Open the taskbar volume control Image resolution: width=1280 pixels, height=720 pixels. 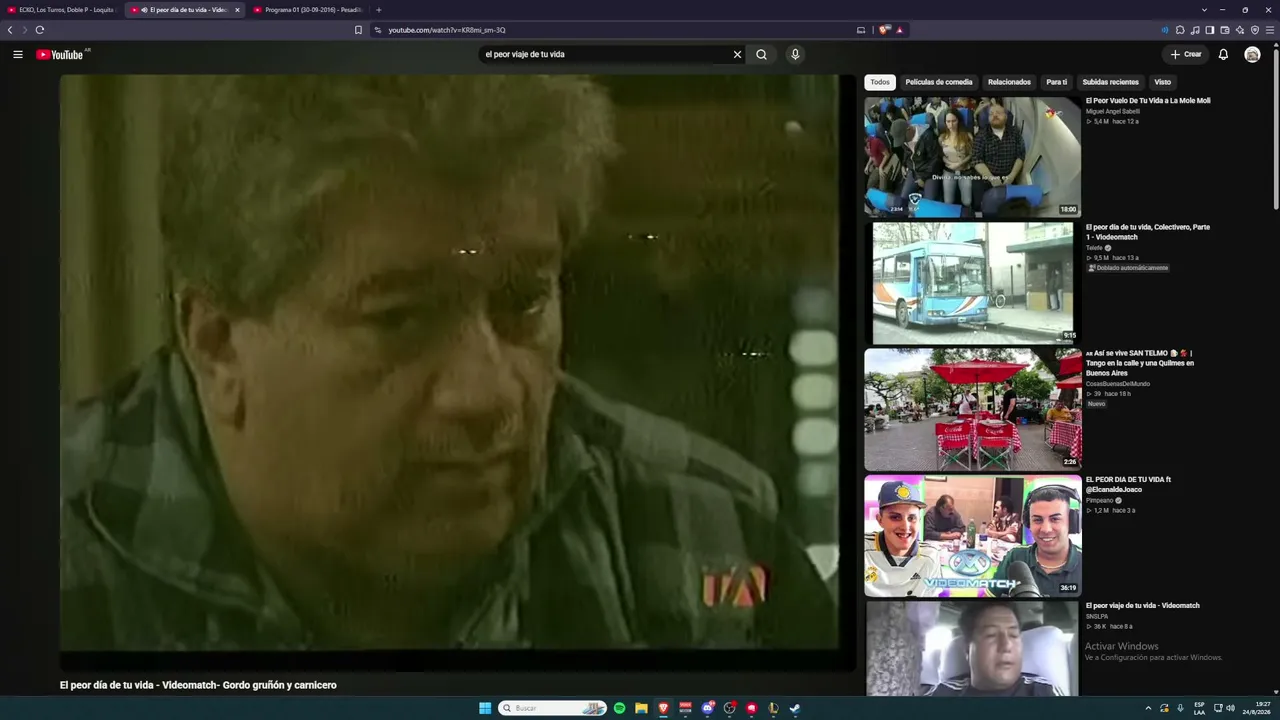(x=1230, y=708)
